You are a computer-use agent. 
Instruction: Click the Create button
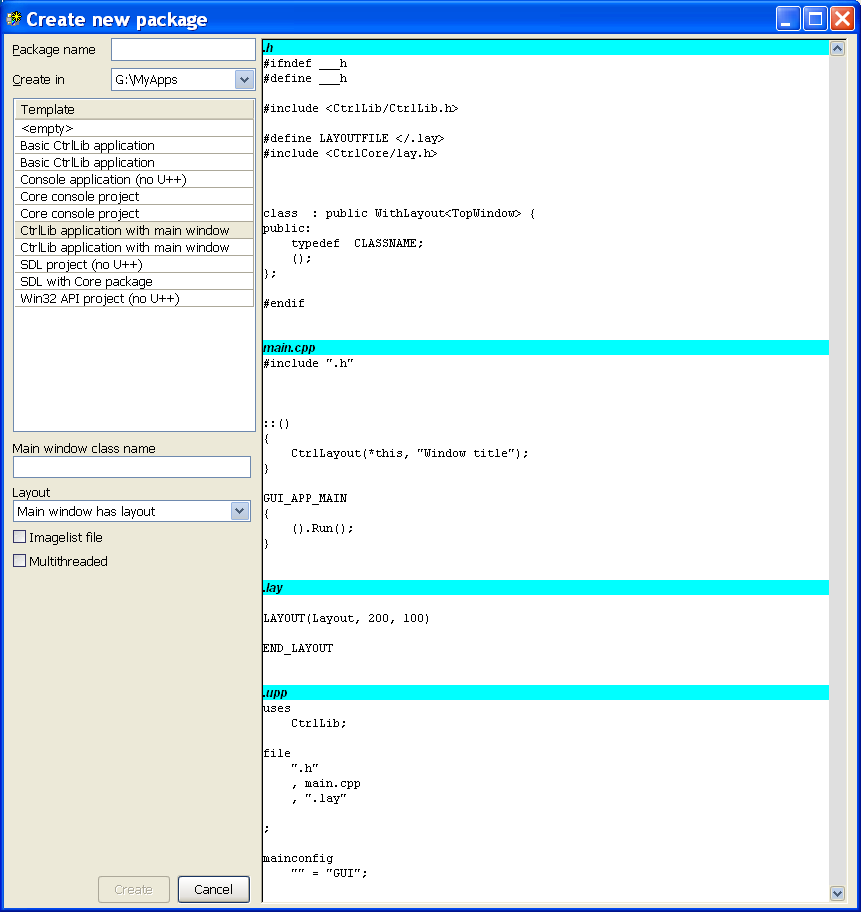pos(134,889)
